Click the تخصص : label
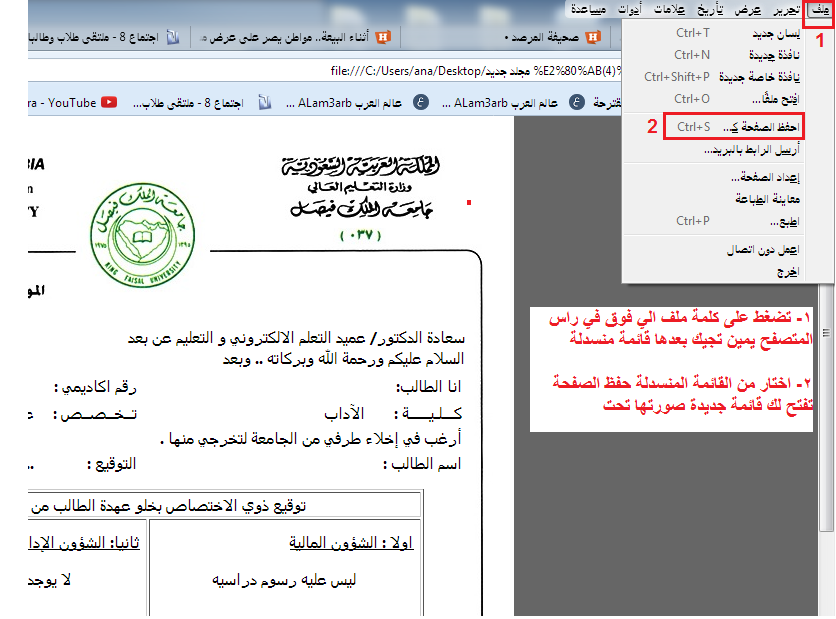 coord(95,414)
